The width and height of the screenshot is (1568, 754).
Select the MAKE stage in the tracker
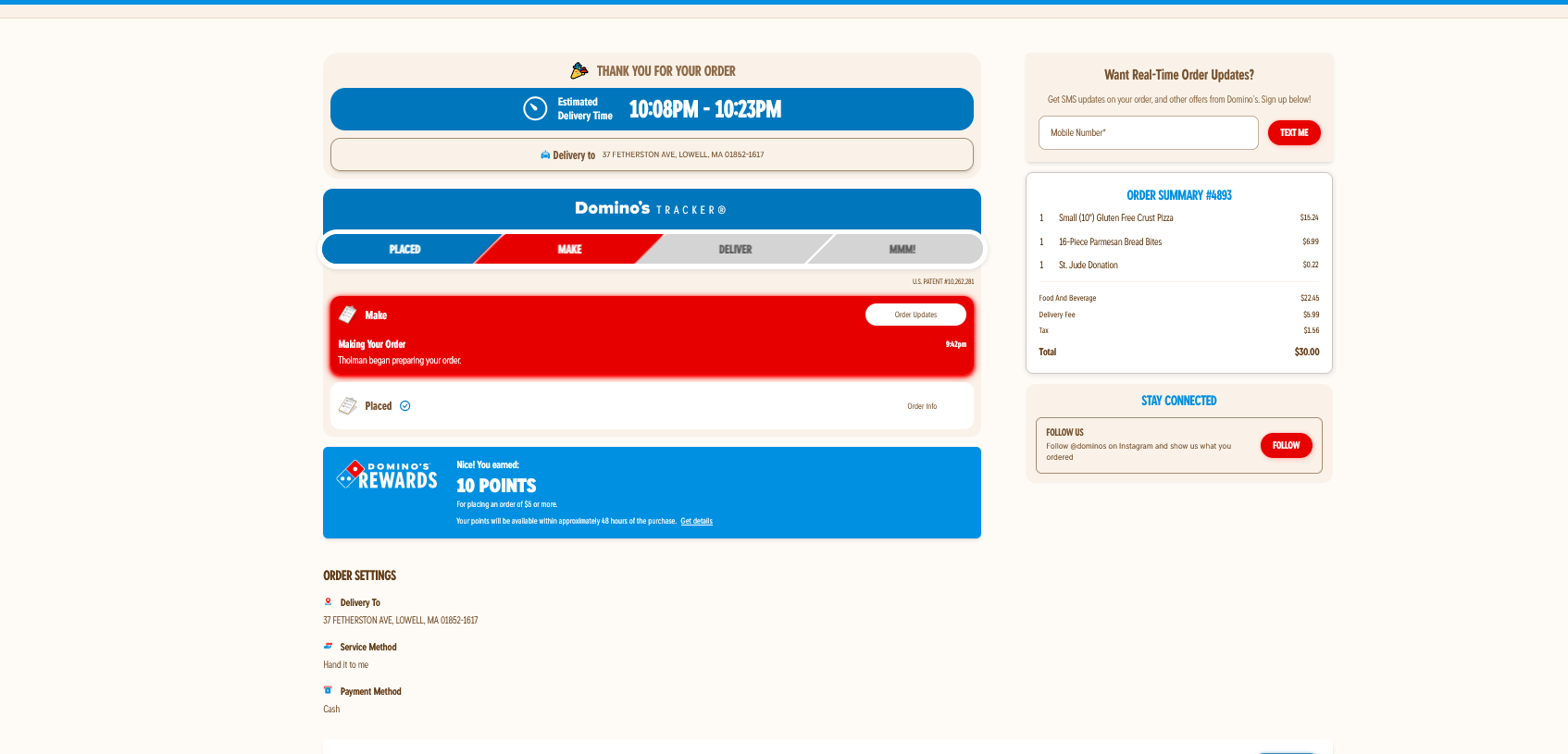tap(569, 249)
